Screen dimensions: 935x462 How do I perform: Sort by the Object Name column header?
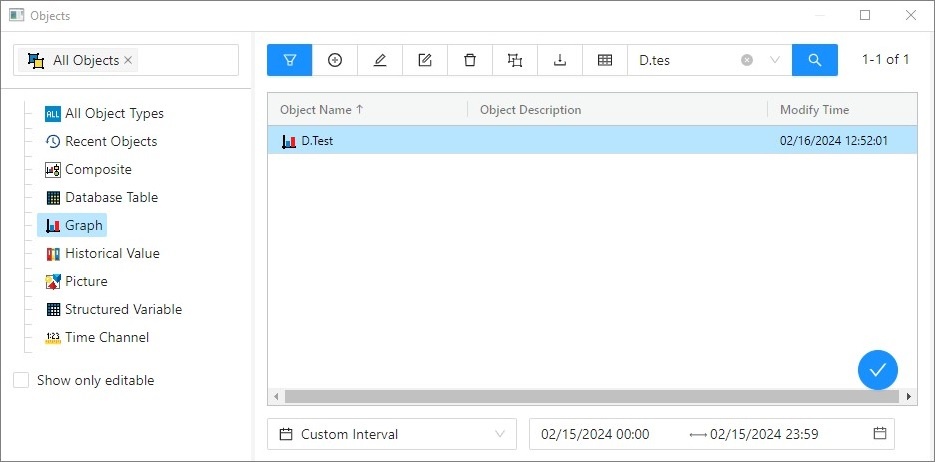click(322, 110)
